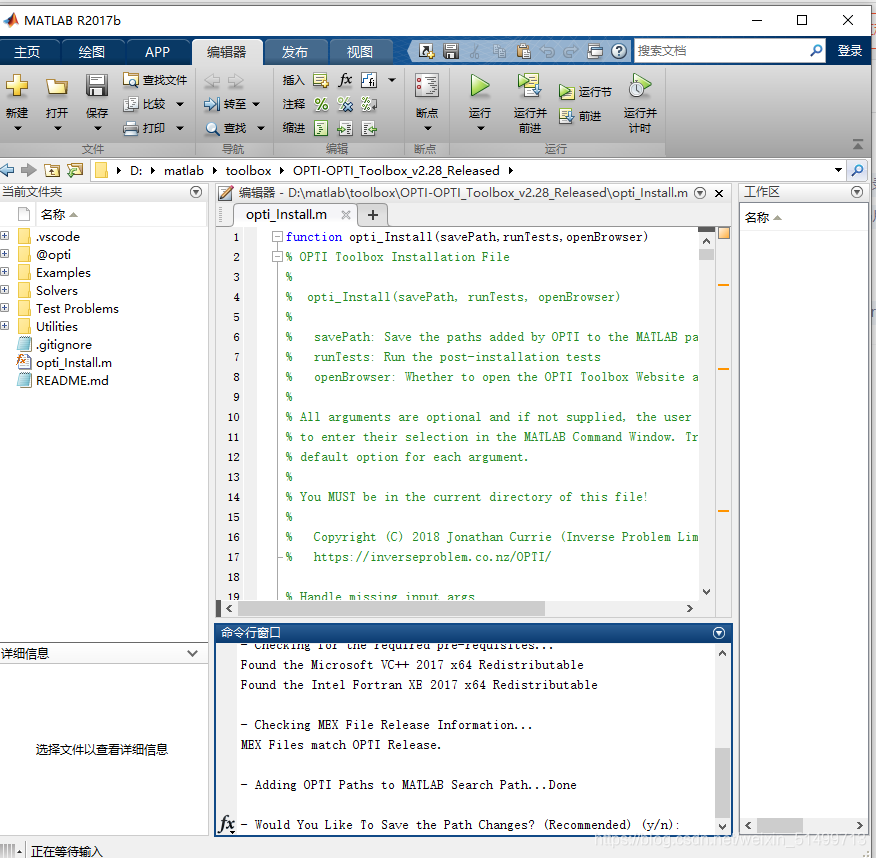876x858 pixels.
Task: Minimize the toolstrip ribbon
Action: [x=858, y=145]
